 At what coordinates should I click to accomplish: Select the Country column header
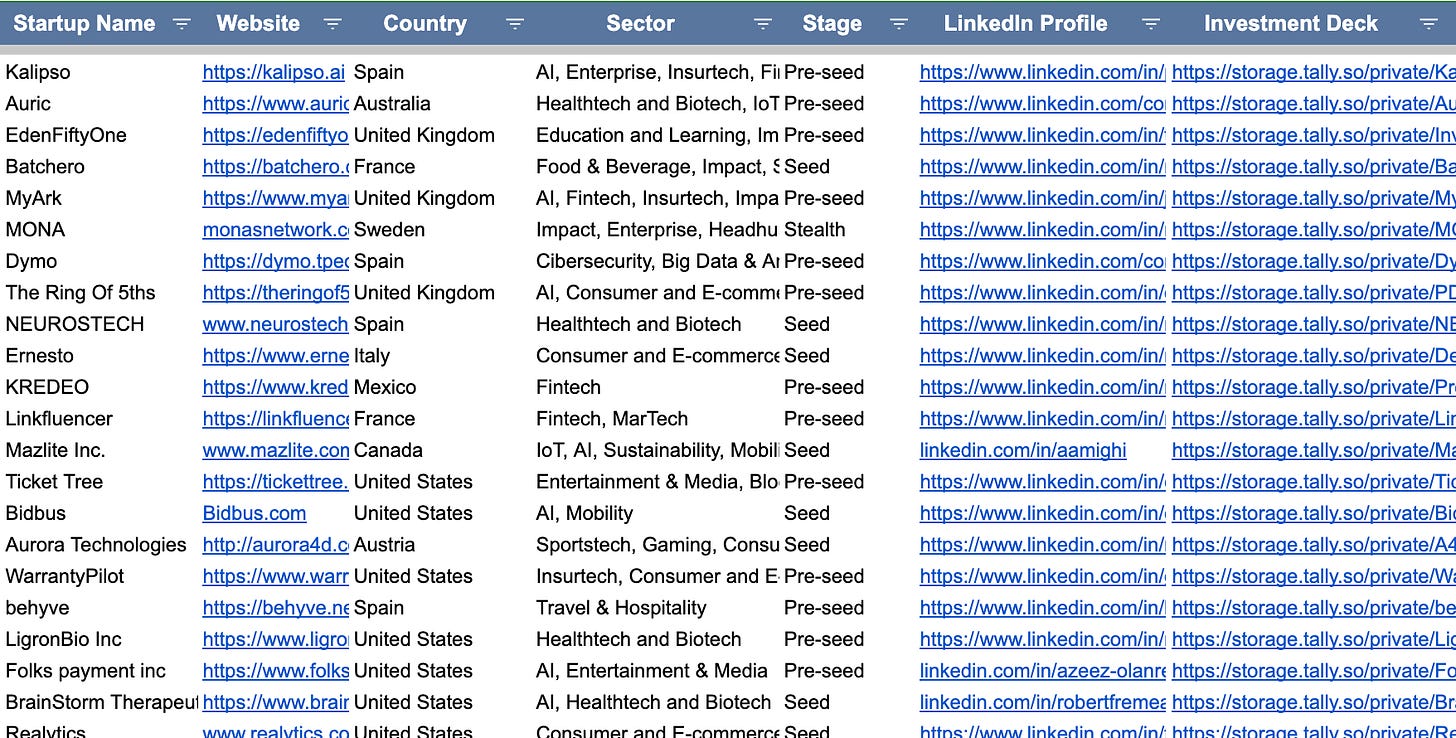425,24
